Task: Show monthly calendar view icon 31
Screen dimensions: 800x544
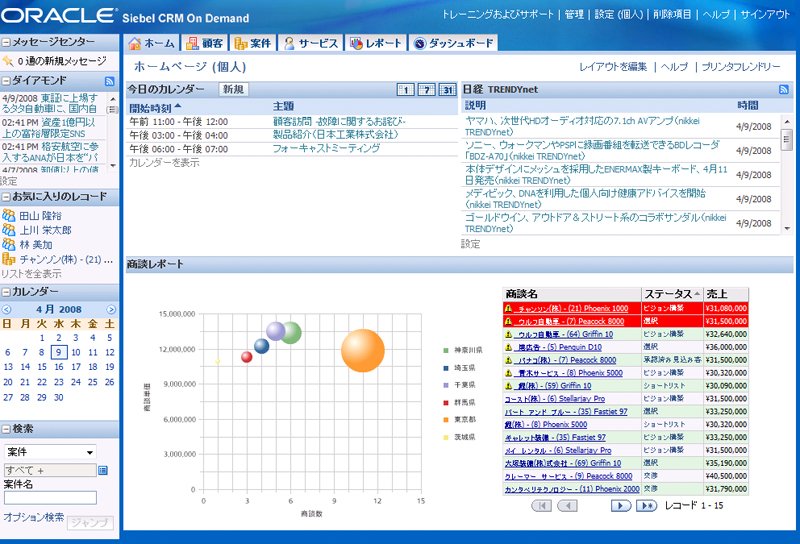Action: point(447,90)
